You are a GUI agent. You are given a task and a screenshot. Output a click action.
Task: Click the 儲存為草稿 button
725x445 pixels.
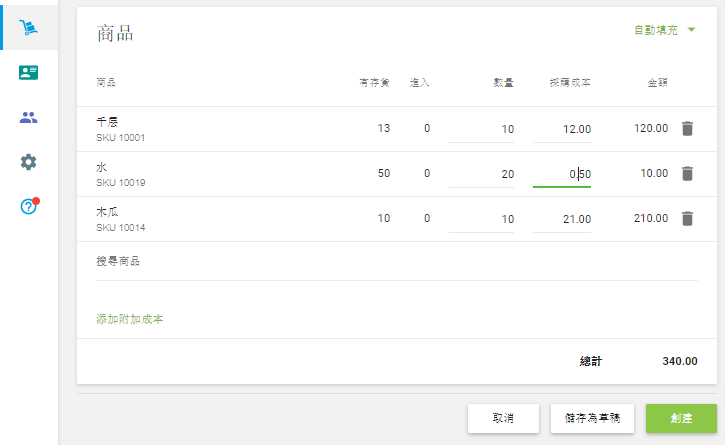pos(593,418)
